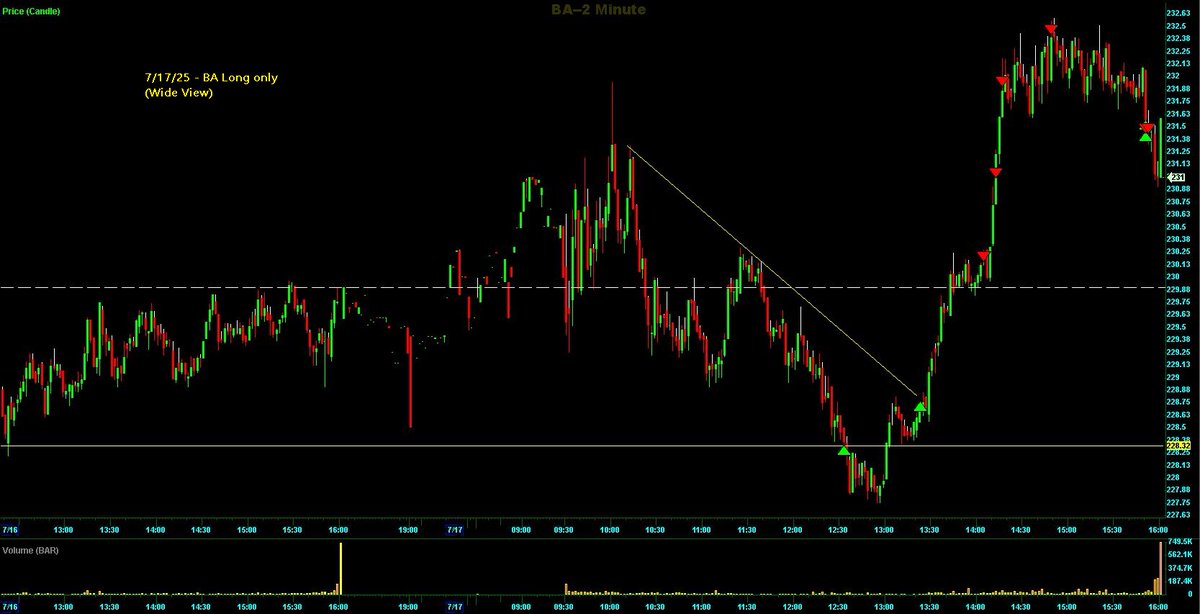
Task: Click the 231.5 price axis label
Action: (x=1176, y=126)
